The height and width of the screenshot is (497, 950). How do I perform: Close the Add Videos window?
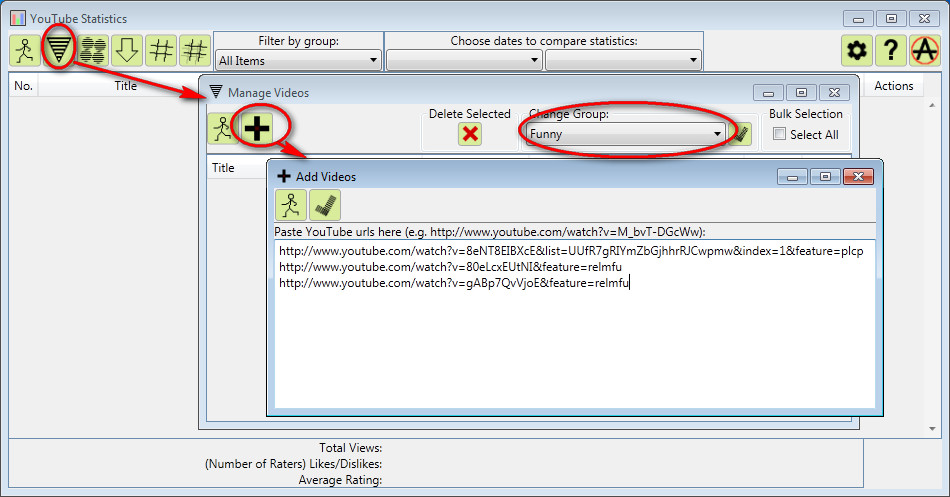point(858,176)
